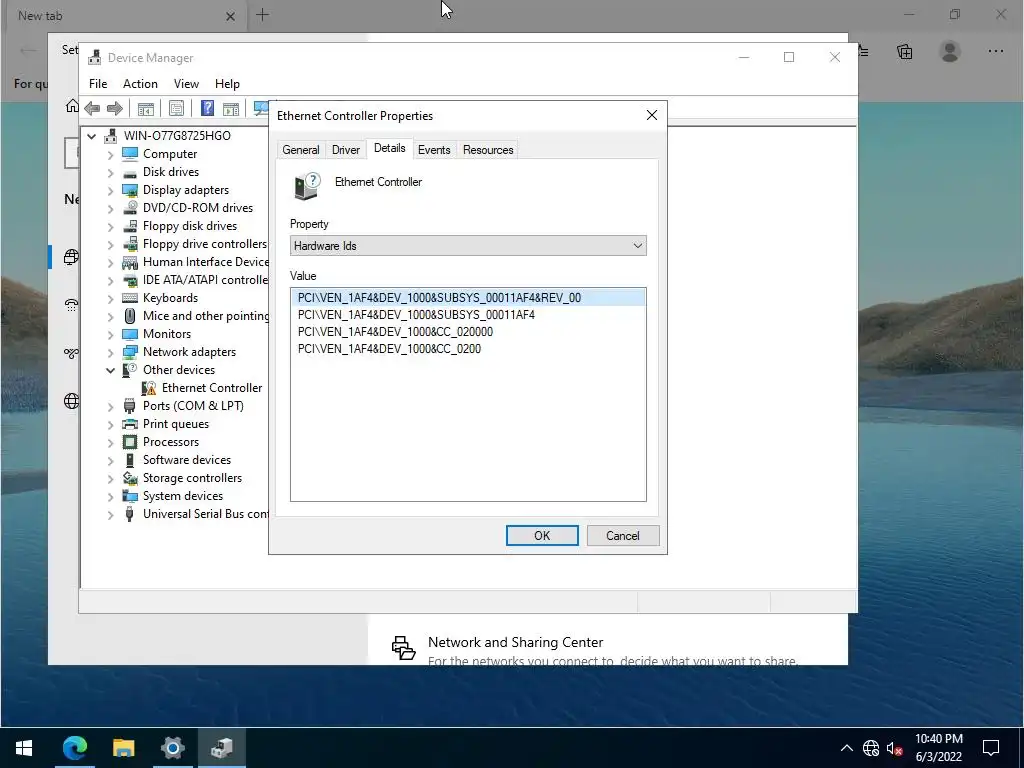Open Settings gear from the taskbar
Screen dimensions: 1024x768
click(x=172, y=747)
